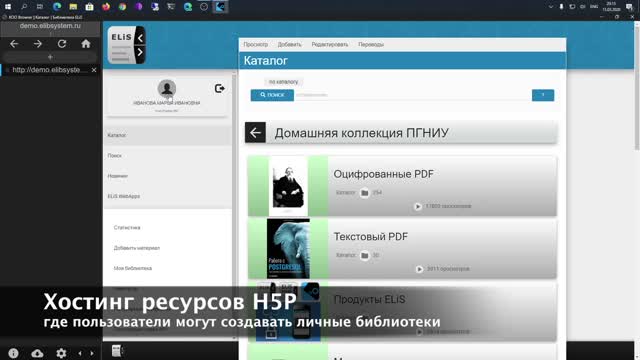Click folder icon in Оцифрованные PDF row

pyautogui.click(x=364, y=193)
